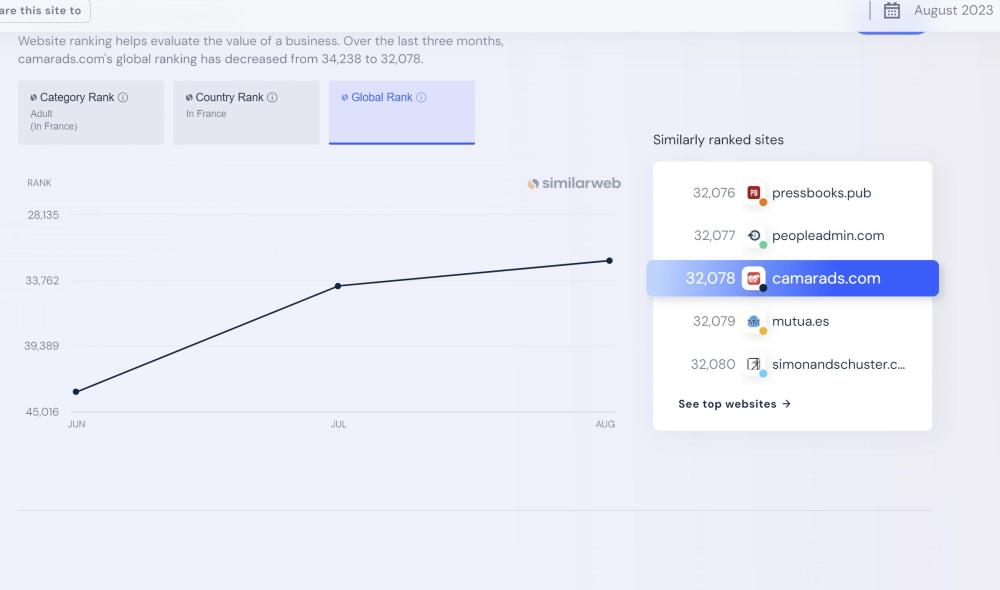The image size is (1000, 590).
Task: Click the camarads.com favicon icon
Action: tap(754, 278)
